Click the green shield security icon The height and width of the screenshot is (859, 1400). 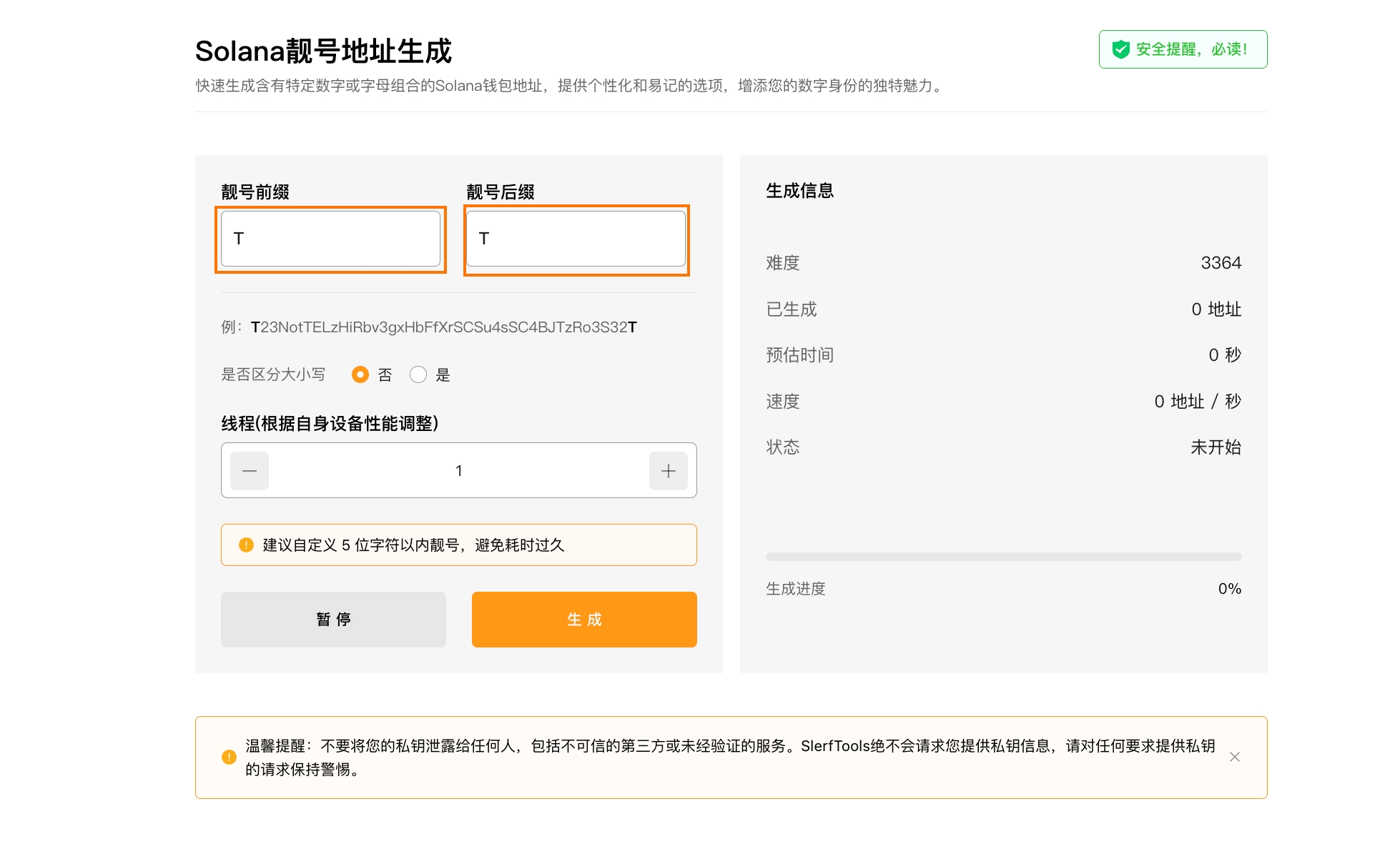1120,49
